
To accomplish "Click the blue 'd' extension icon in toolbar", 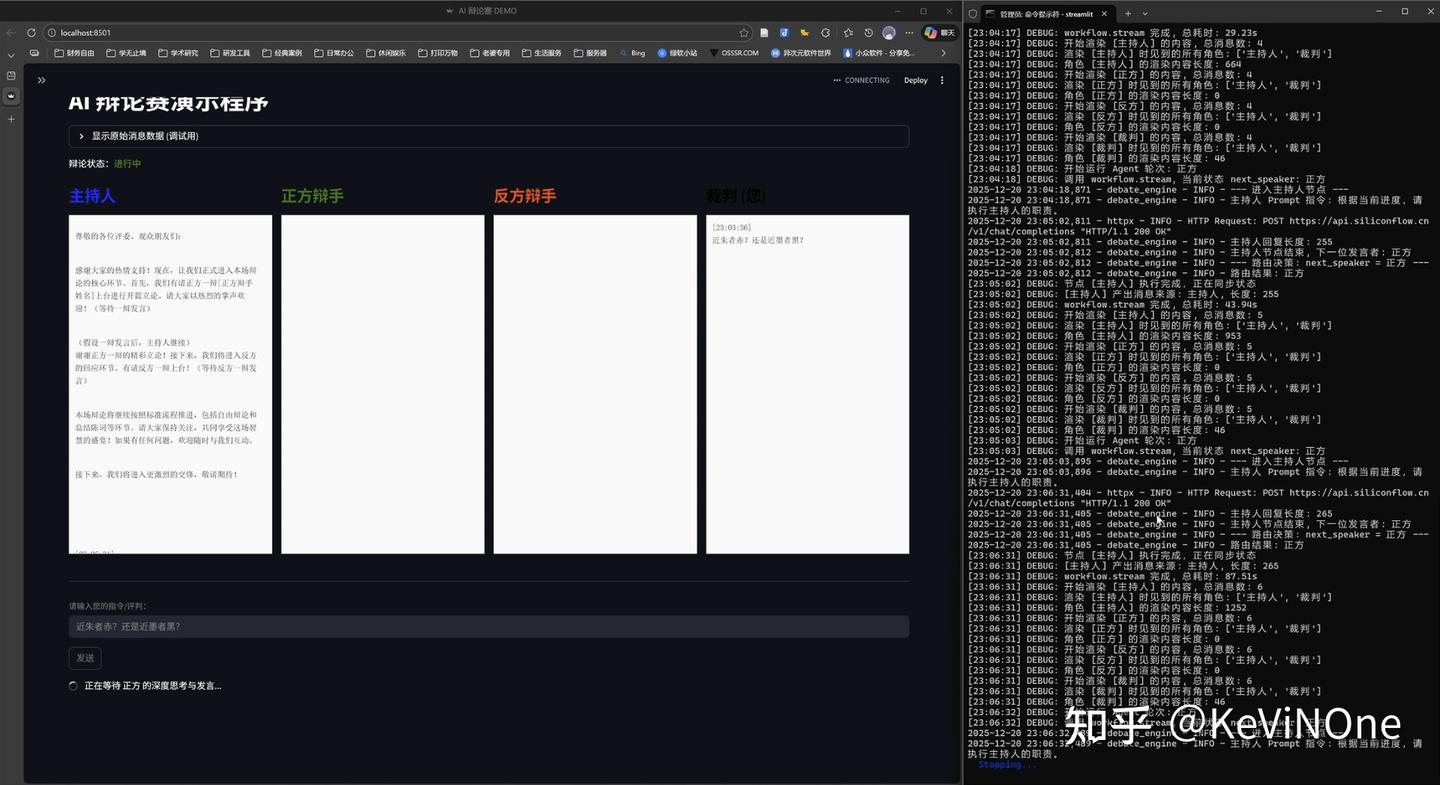I will click(784, 32).
